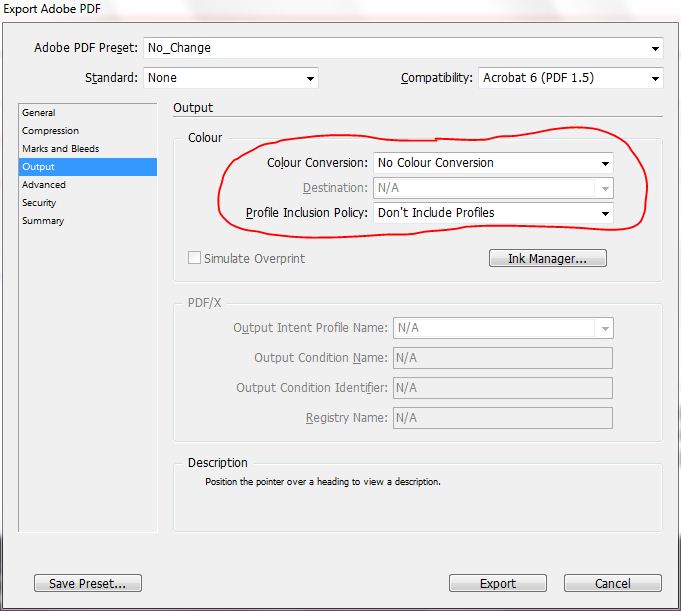681x611 pixels.
Task: Click the description text about positioning pointer
Action: (323, 482)
